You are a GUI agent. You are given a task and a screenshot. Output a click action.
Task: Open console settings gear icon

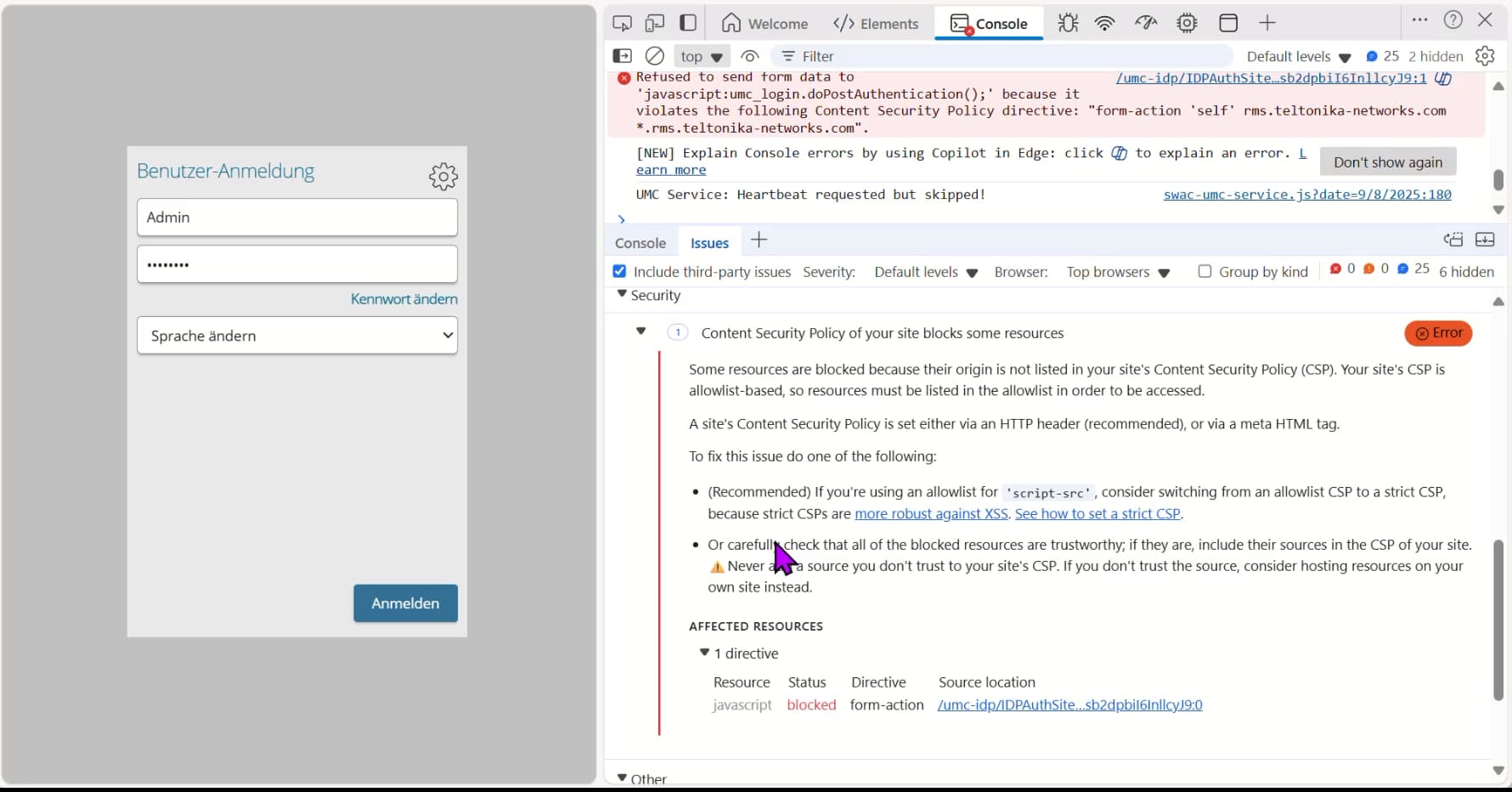click(1485, 56)
